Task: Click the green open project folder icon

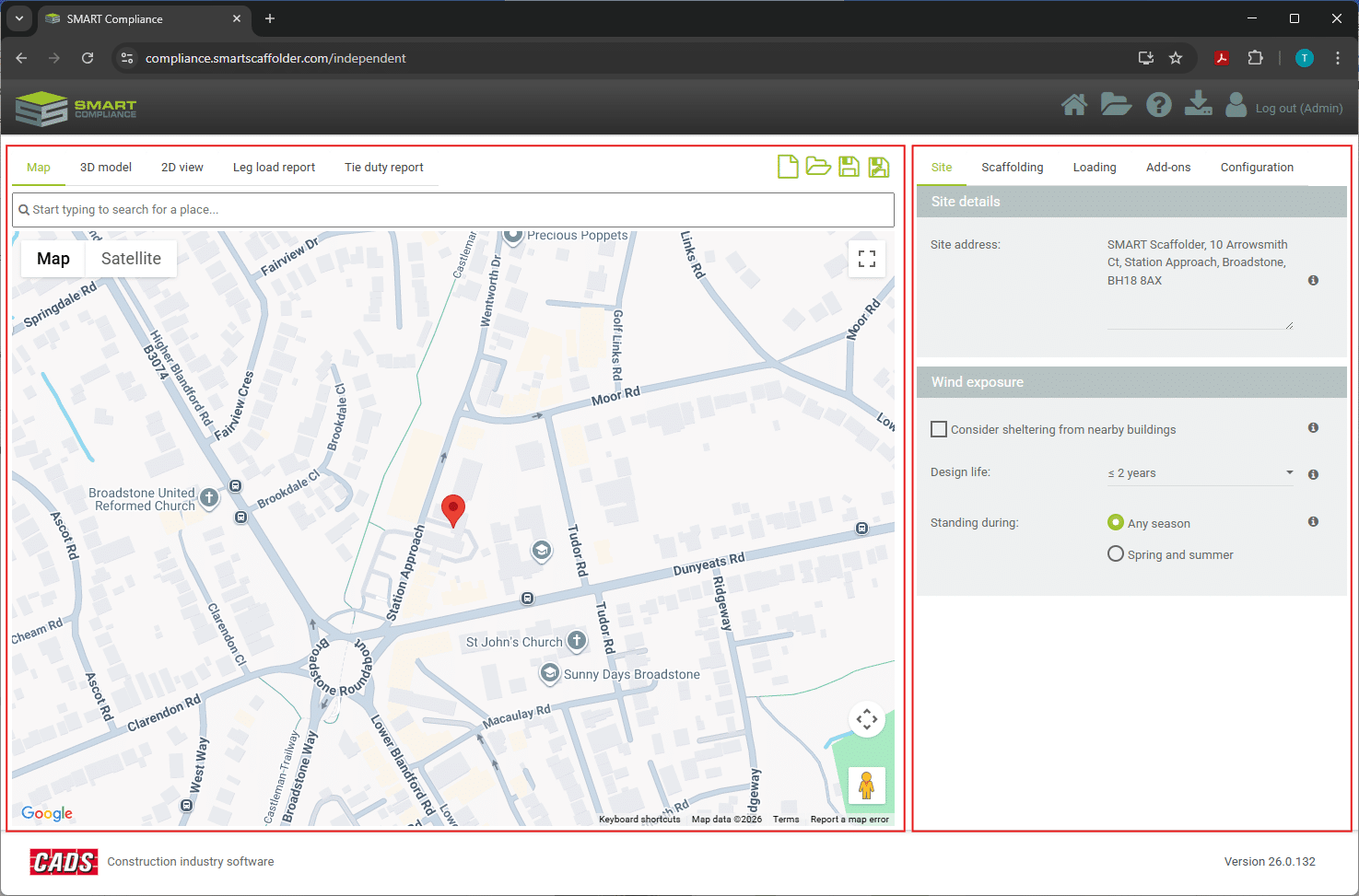Action: pos(818,167)
